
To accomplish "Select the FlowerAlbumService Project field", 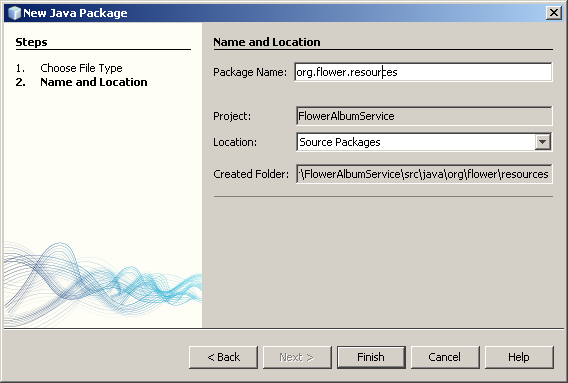I will pos(424,116).
